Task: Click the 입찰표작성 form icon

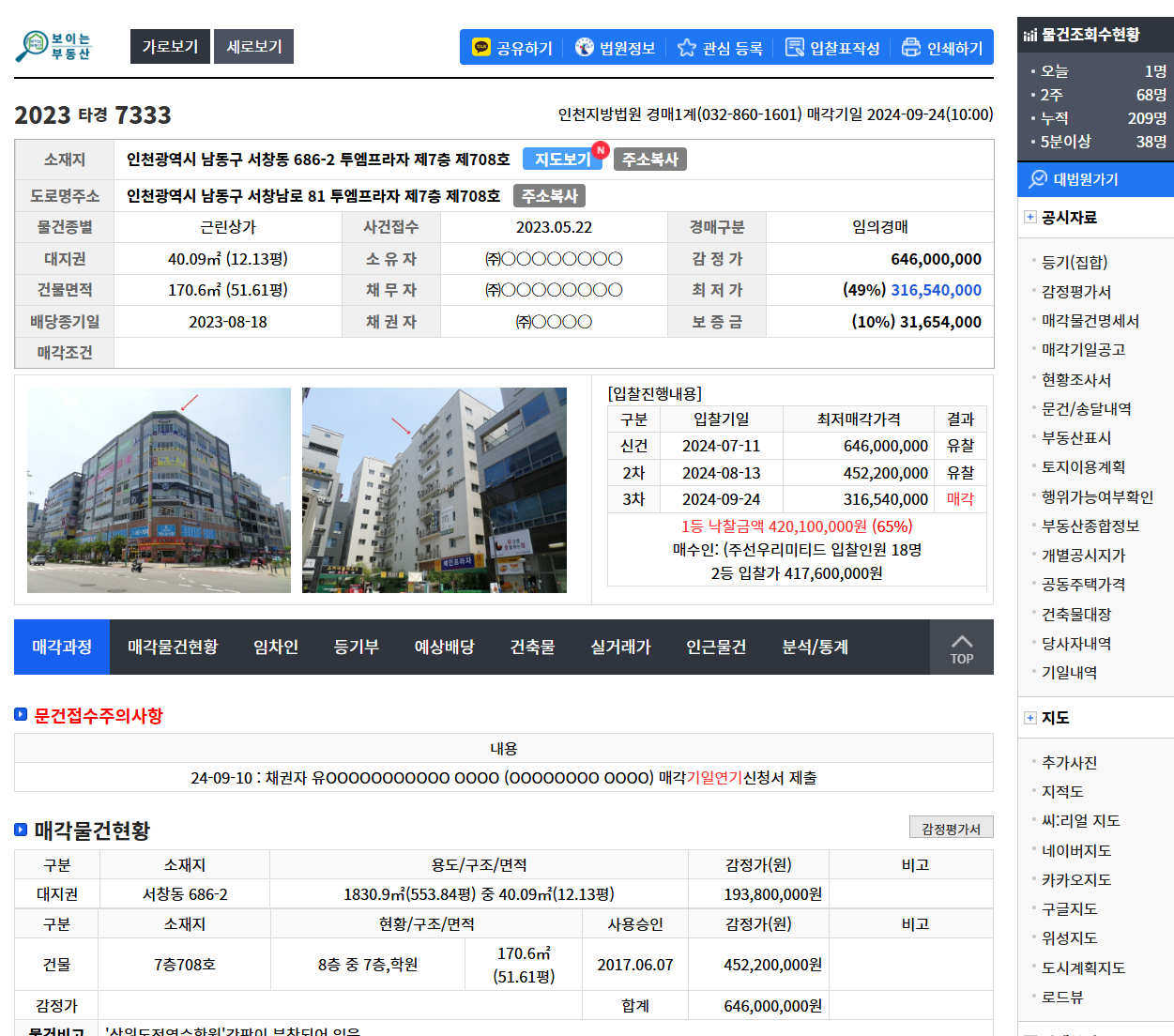Action: pyautogui.click(x=795, y=47)
